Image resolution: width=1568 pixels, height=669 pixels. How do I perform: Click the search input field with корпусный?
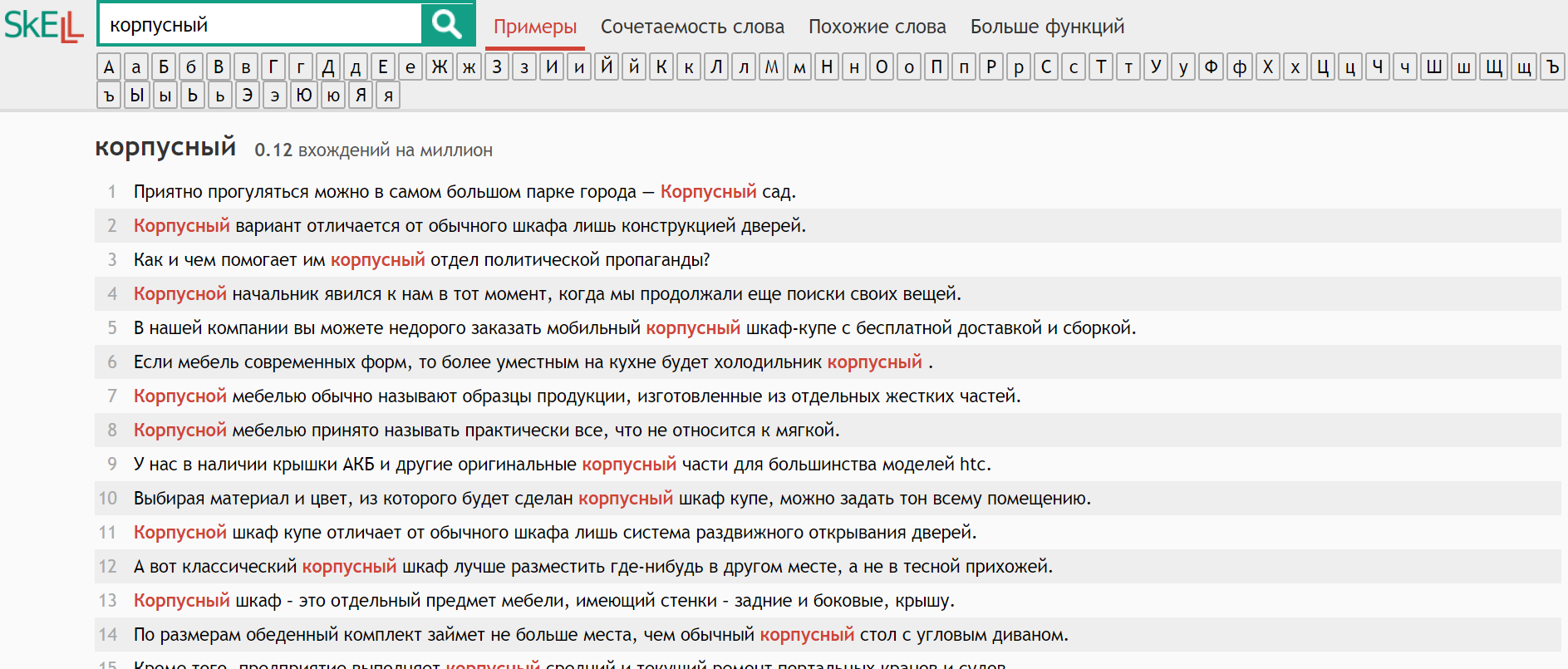pyautogui.click(x=260, y=25)
